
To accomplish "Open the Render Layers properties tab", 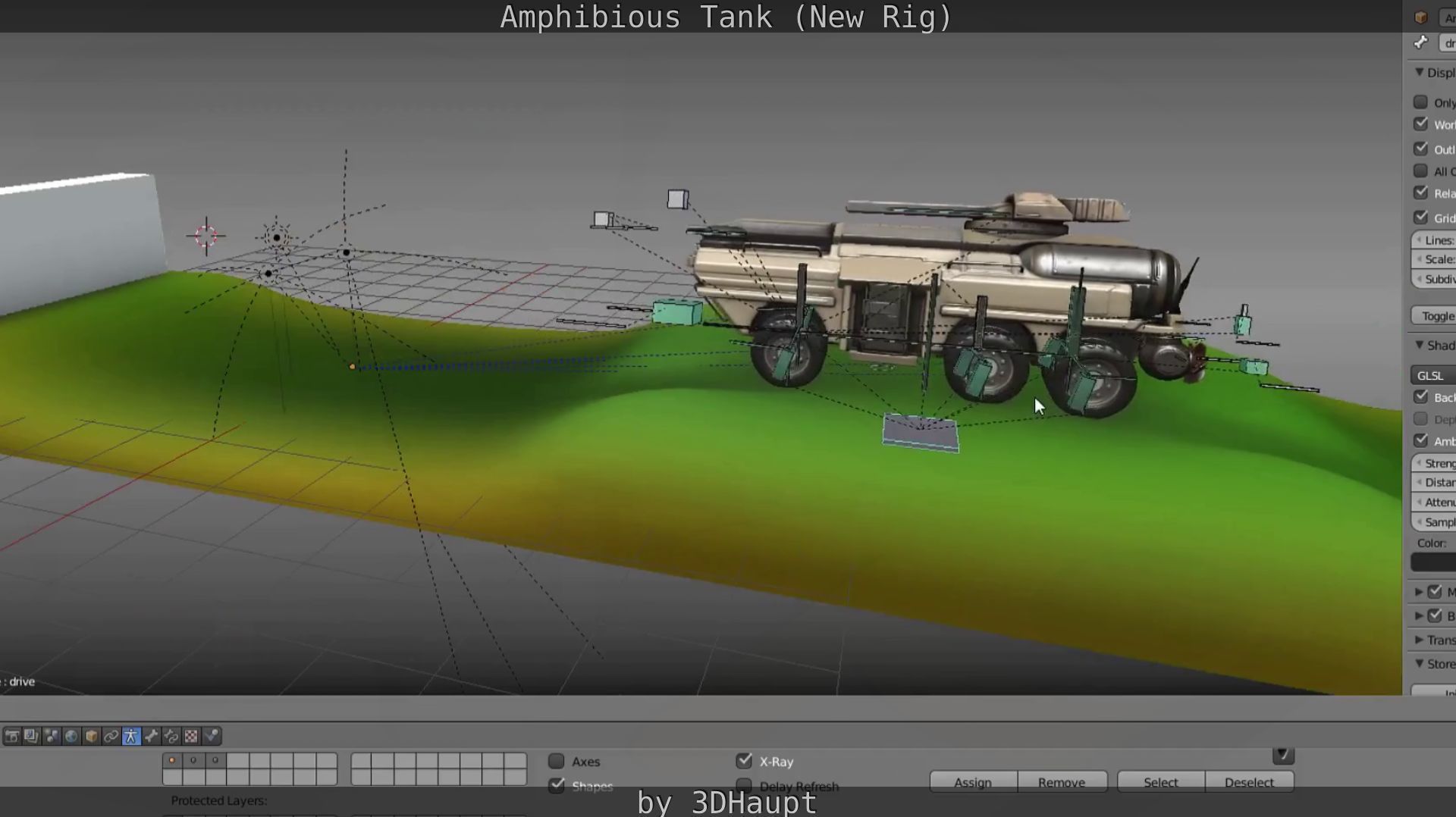I will [x=31, y=736].
